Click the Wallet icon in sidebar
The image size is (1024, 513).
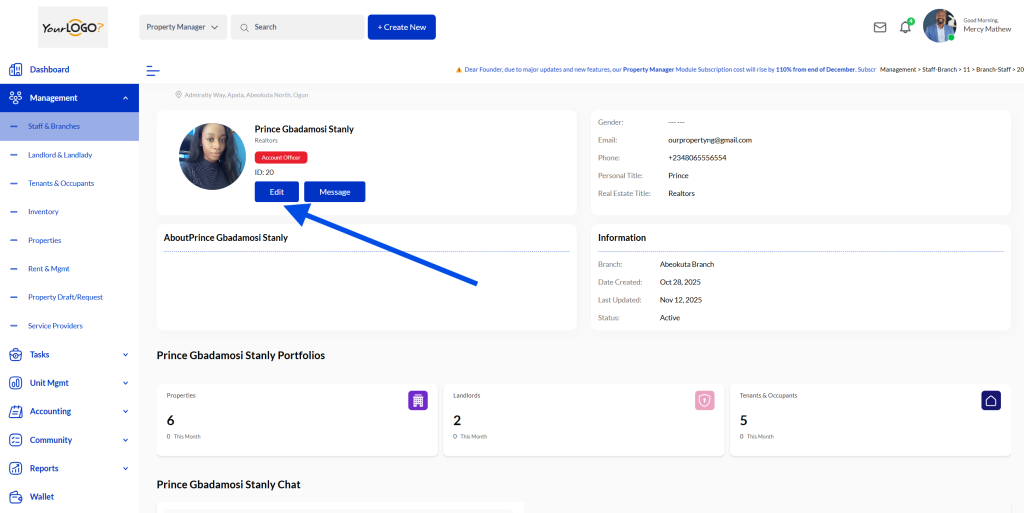[16, 497]
